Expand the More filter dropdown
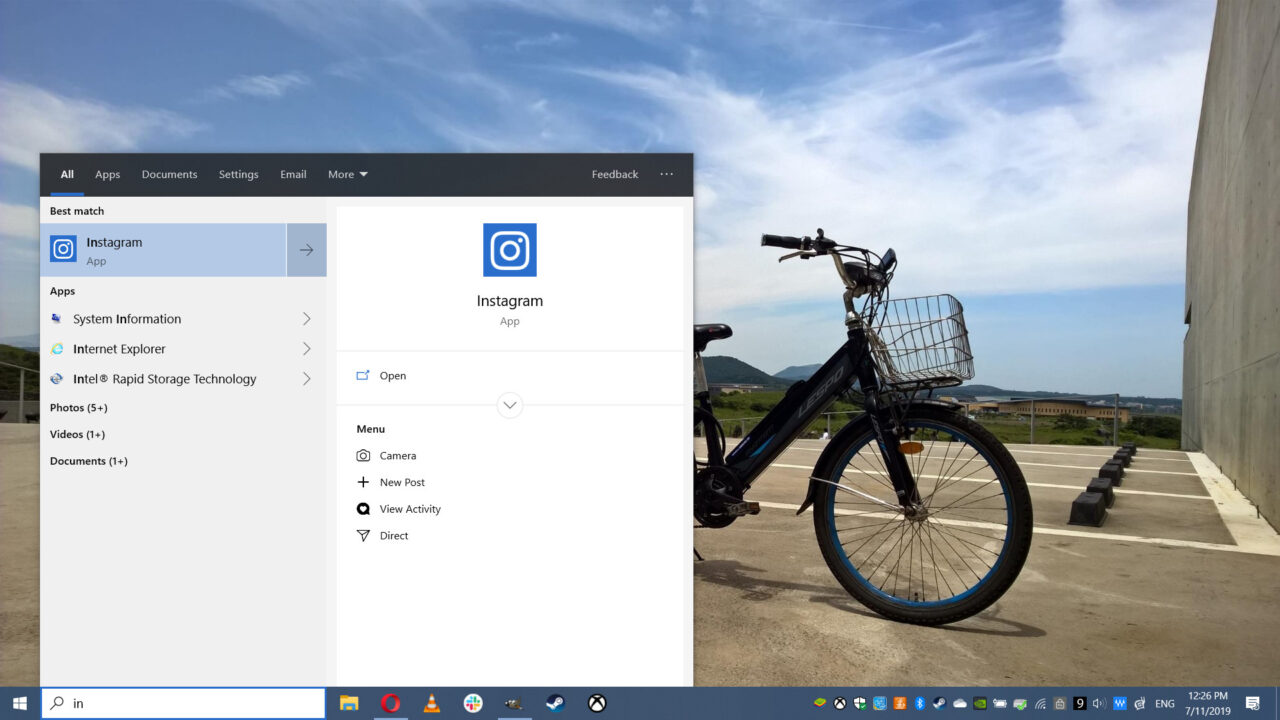The width and height of the screenshot is (1280, 720). point(347,174)
